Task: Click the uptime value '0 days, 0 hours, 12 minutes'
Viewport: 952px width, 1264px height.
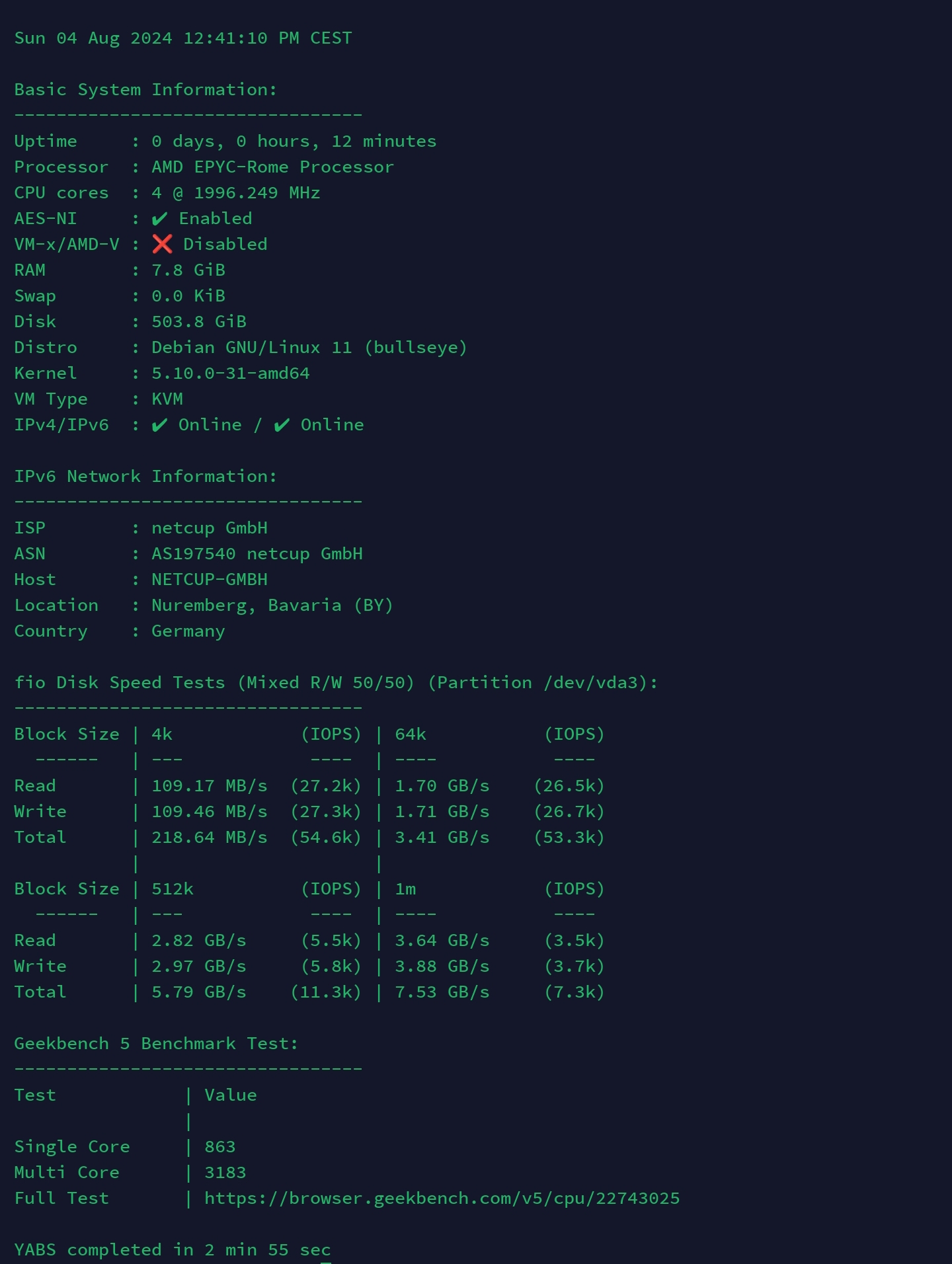Action: pos(294,141)
